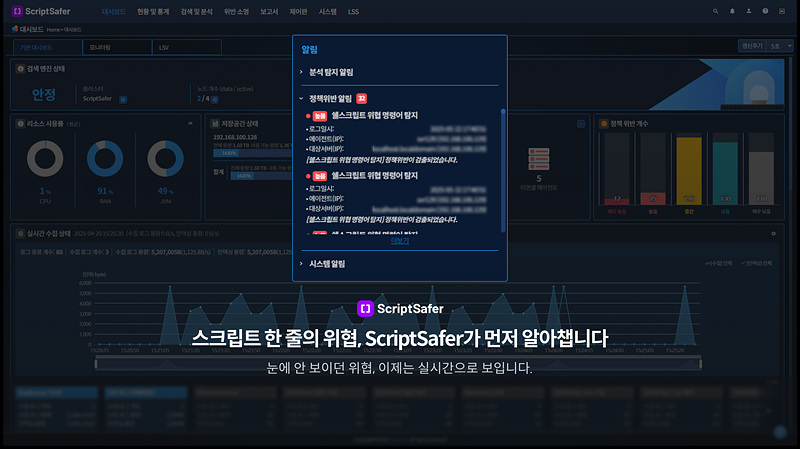Click the RAM donut chart
This screenshot has height=449, width=800.
pos(105,159)
